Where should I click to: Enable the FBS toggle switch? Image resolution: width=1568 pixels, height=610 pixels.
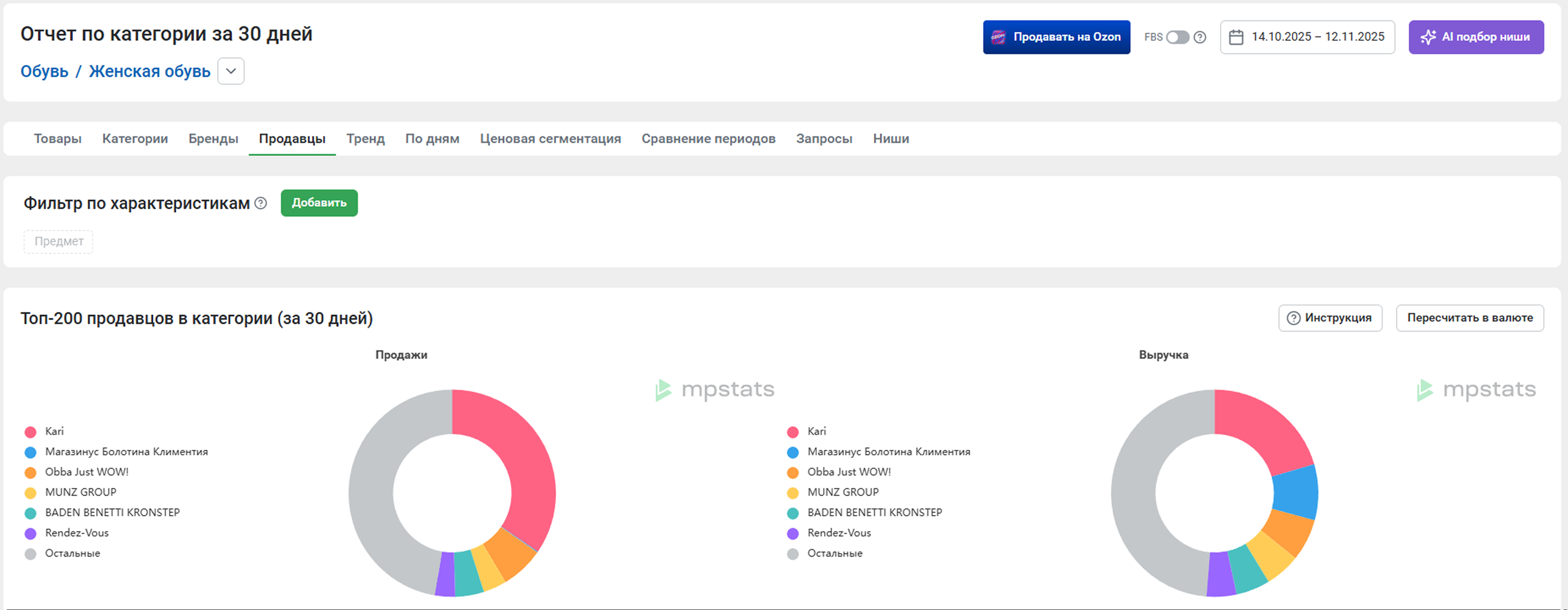(x=1177, y=37)
